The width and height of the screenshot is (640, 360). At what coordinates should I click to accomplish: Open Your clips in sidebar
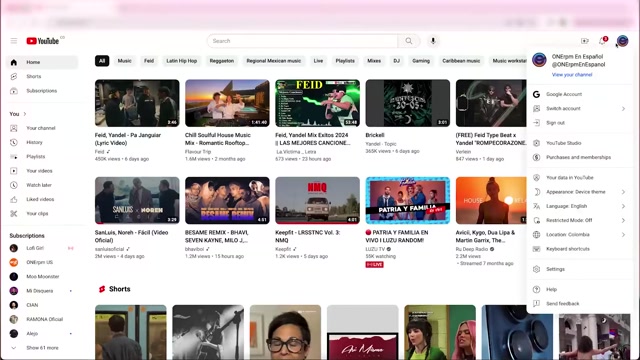click(x=42, y=213)
